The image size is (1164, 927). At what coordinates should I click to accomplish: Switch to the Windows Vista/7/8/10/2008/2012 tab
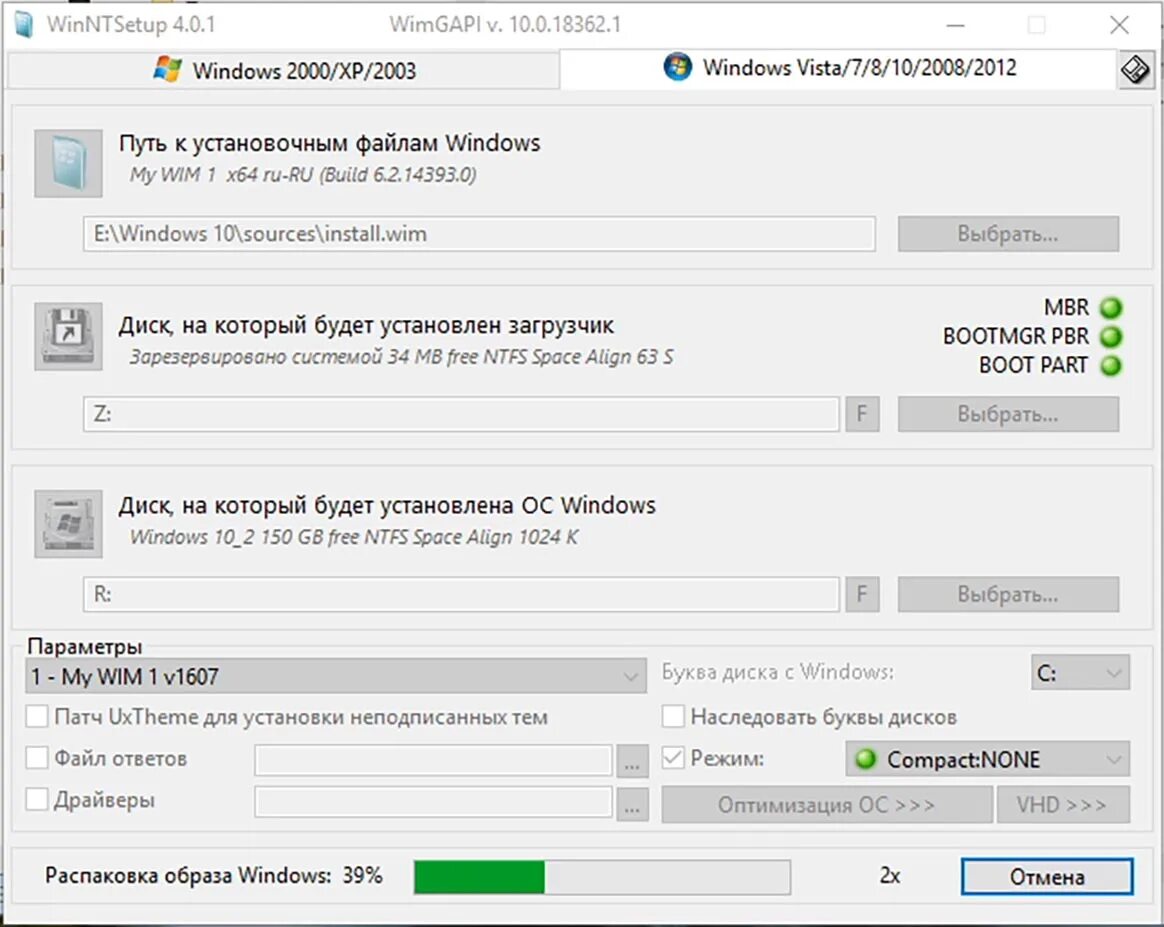(x=838, y=68)
